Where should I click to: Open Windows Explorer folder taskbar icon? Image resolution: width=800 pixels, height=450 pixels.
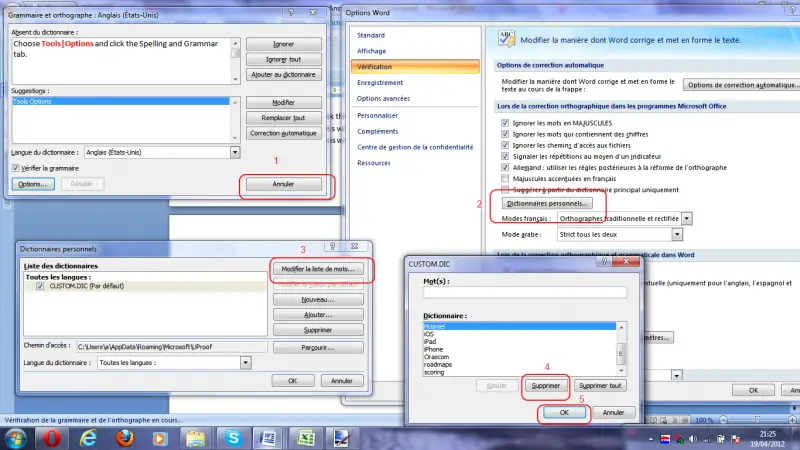(195, 438)
